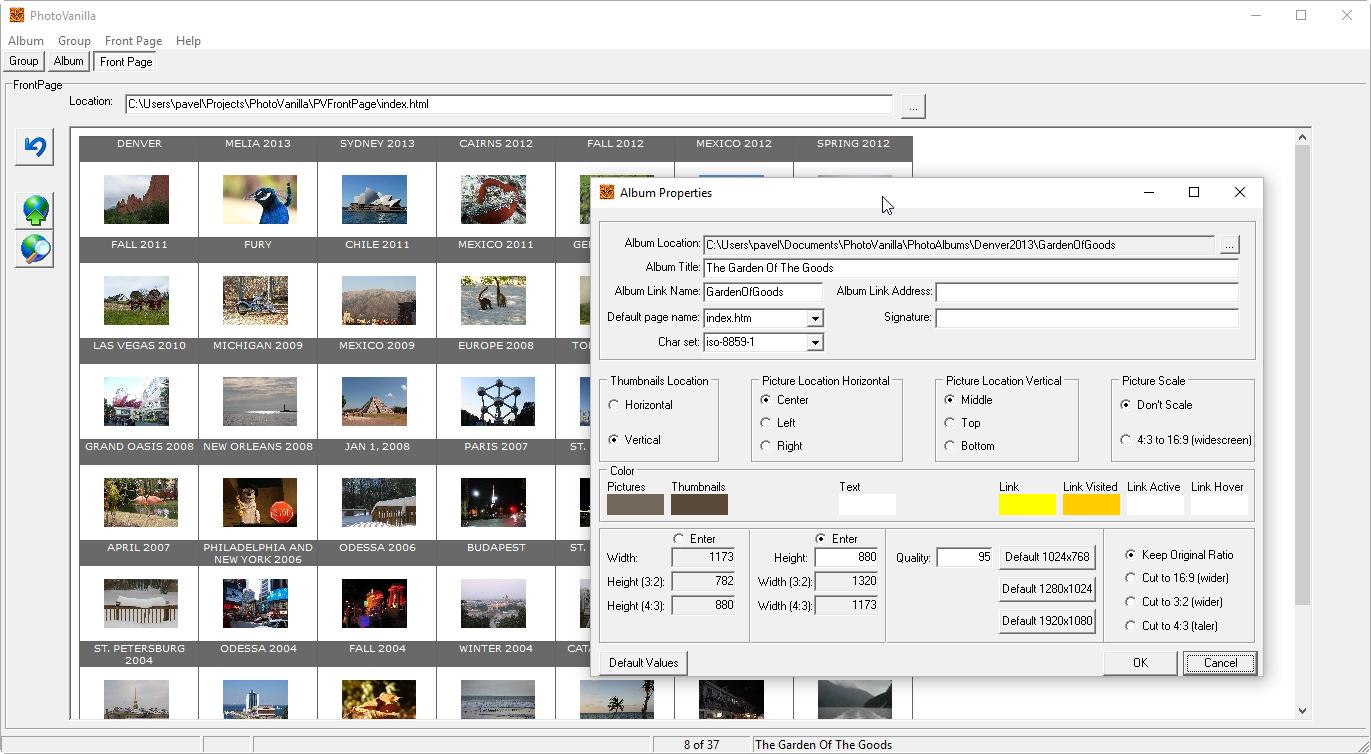The height and width of the screenshot is (754, 1371).
Task: Open the Front Page menu
Action: [x=133, y=41]
